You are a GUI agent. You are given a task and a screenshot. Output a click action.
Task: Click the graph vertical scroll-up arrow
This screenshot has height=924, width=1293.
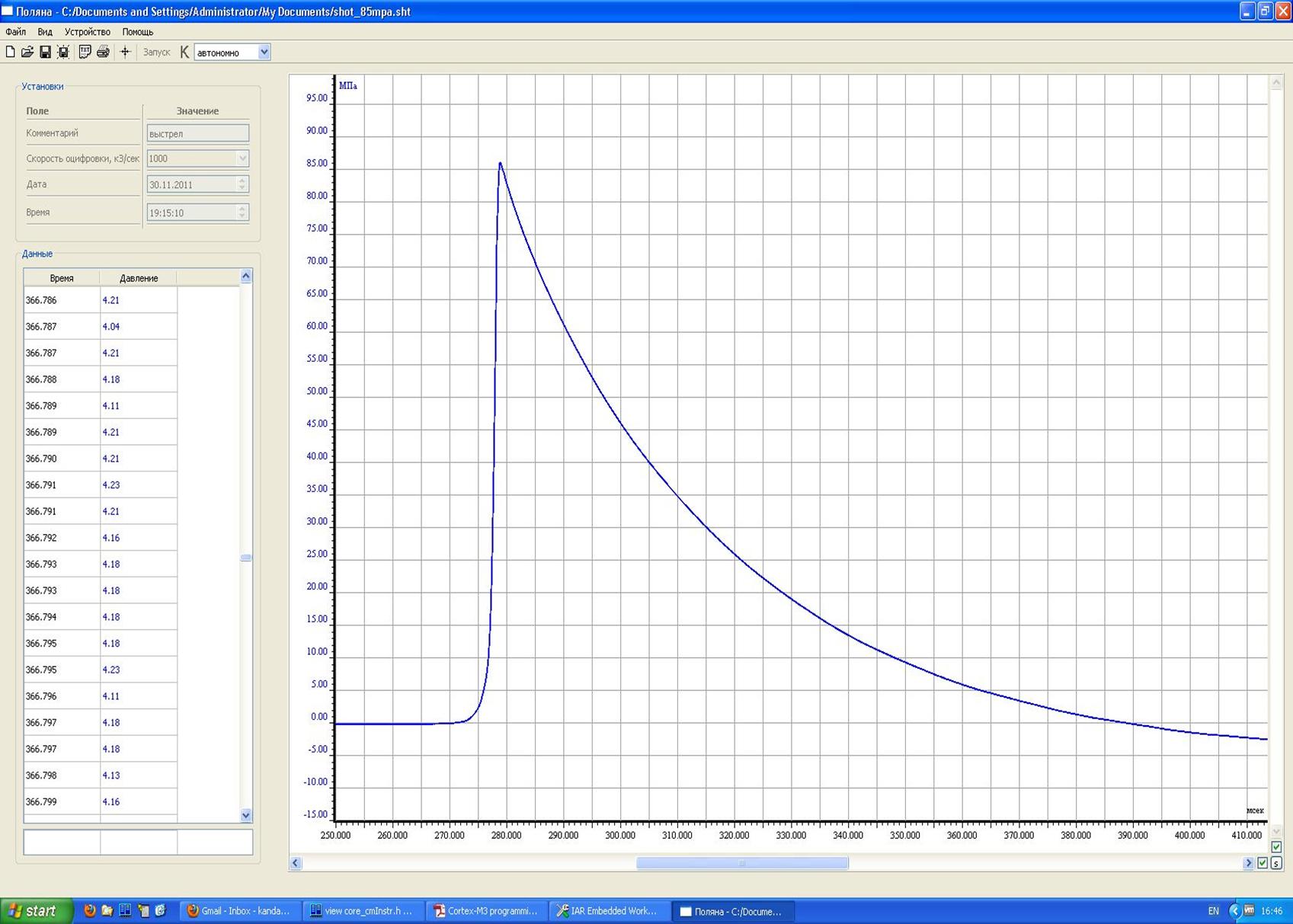click(1276, 82)
